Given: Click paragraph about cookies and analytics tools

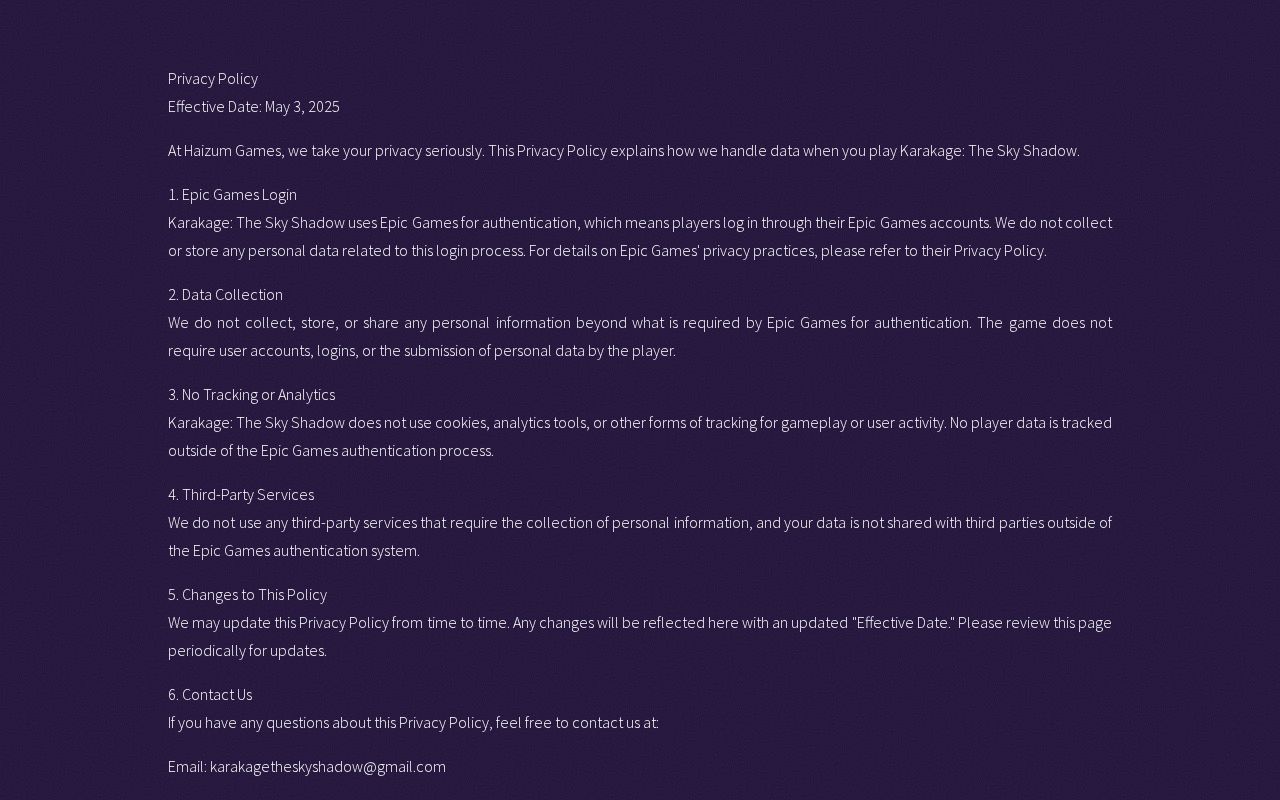Looking at the screenshot, I should [x=639, y=436].
